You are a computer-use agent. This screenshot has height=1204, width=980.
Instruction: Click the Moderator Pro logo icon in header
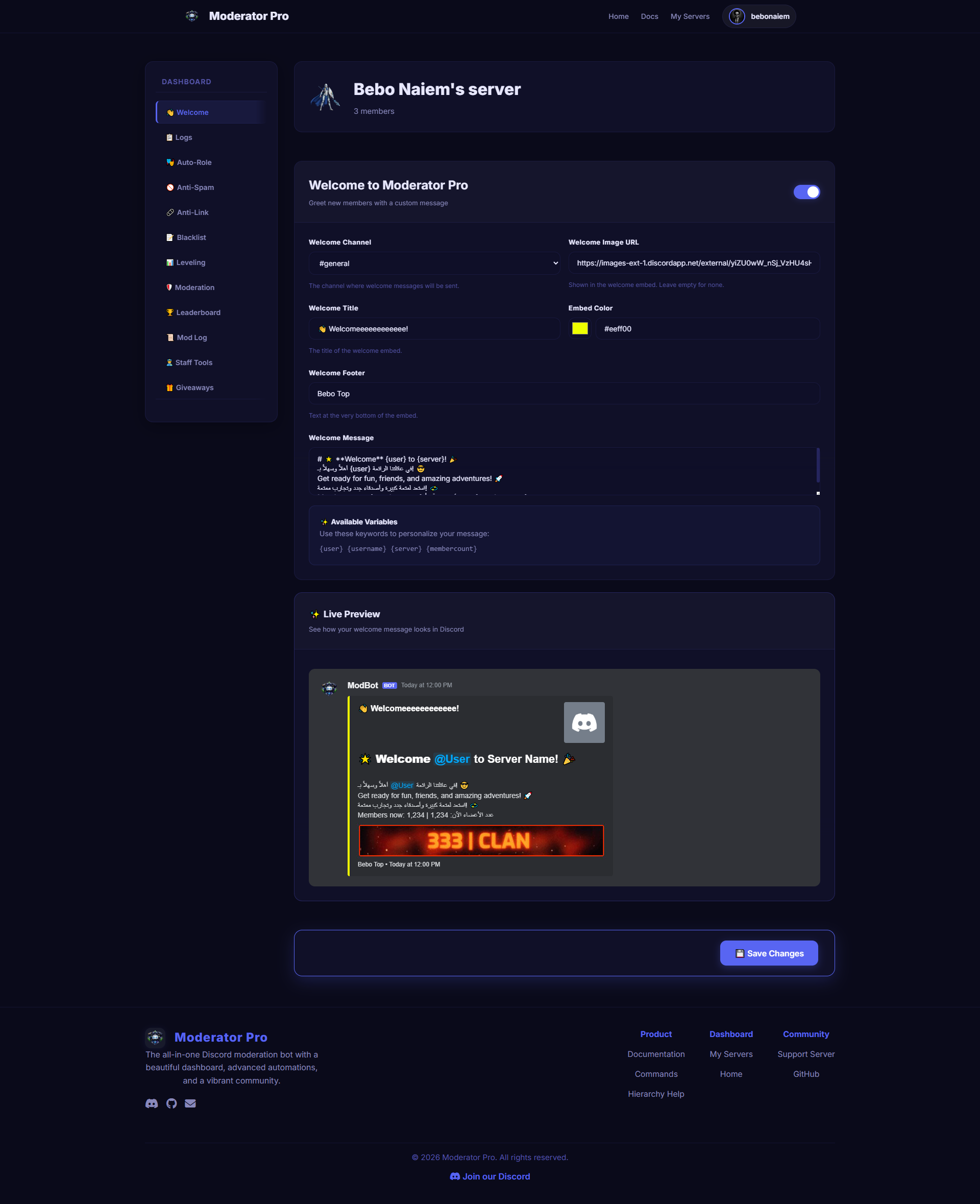(x=192, y=16)
